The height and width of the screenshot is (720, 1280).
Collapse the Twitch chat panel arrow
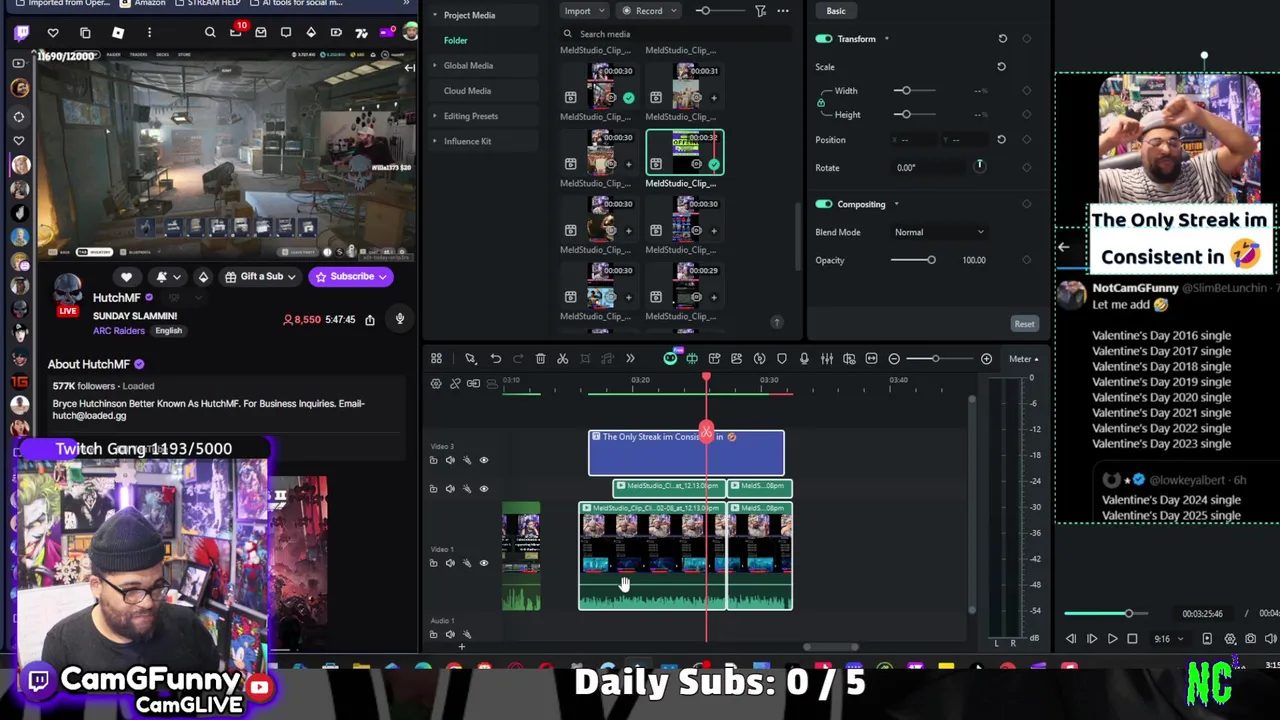pyautogui.click(x=409, y=68)
